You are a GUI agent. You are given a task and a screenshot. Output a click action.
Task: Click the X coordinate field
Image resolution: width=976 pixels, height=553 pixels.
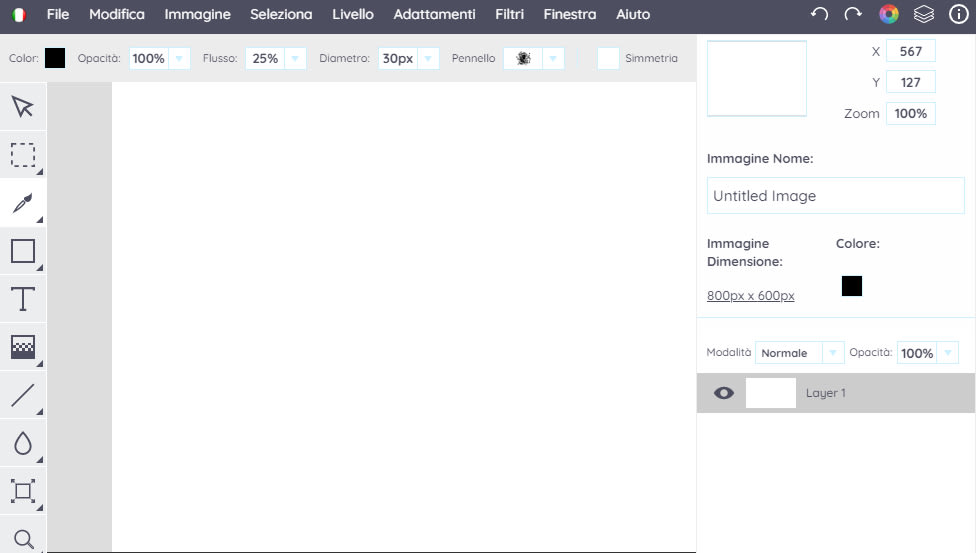(x=911, y=51)
